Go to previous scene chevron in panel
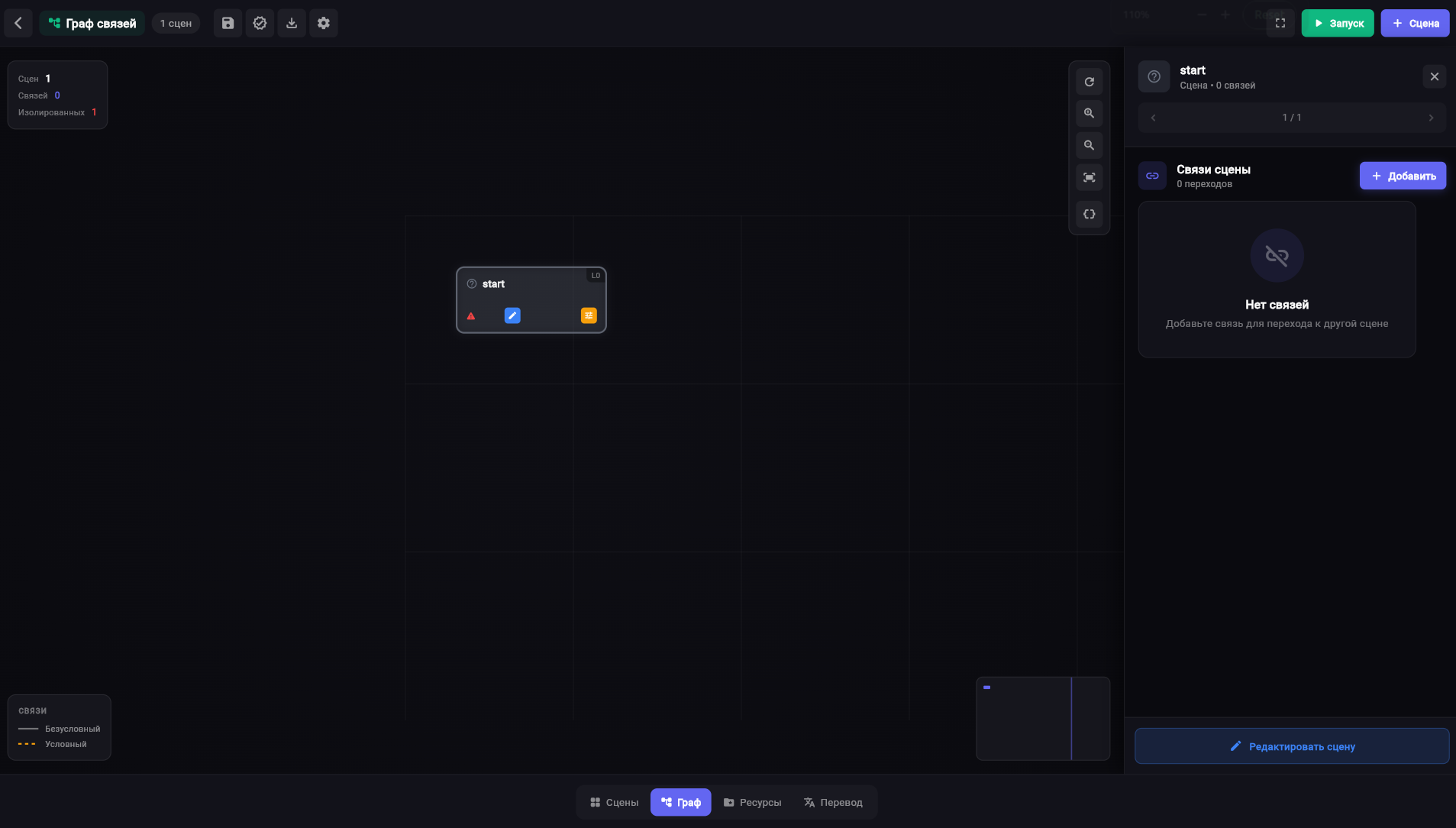This screenshot has width=1456, height=828. pyautogui.click(x=1154, y=118)
